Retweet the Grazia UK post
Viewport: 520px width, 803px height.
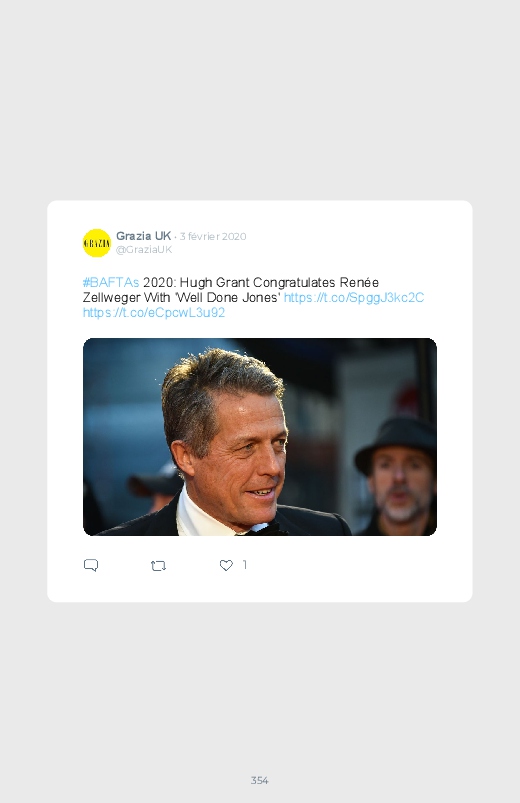coord(158,566)
